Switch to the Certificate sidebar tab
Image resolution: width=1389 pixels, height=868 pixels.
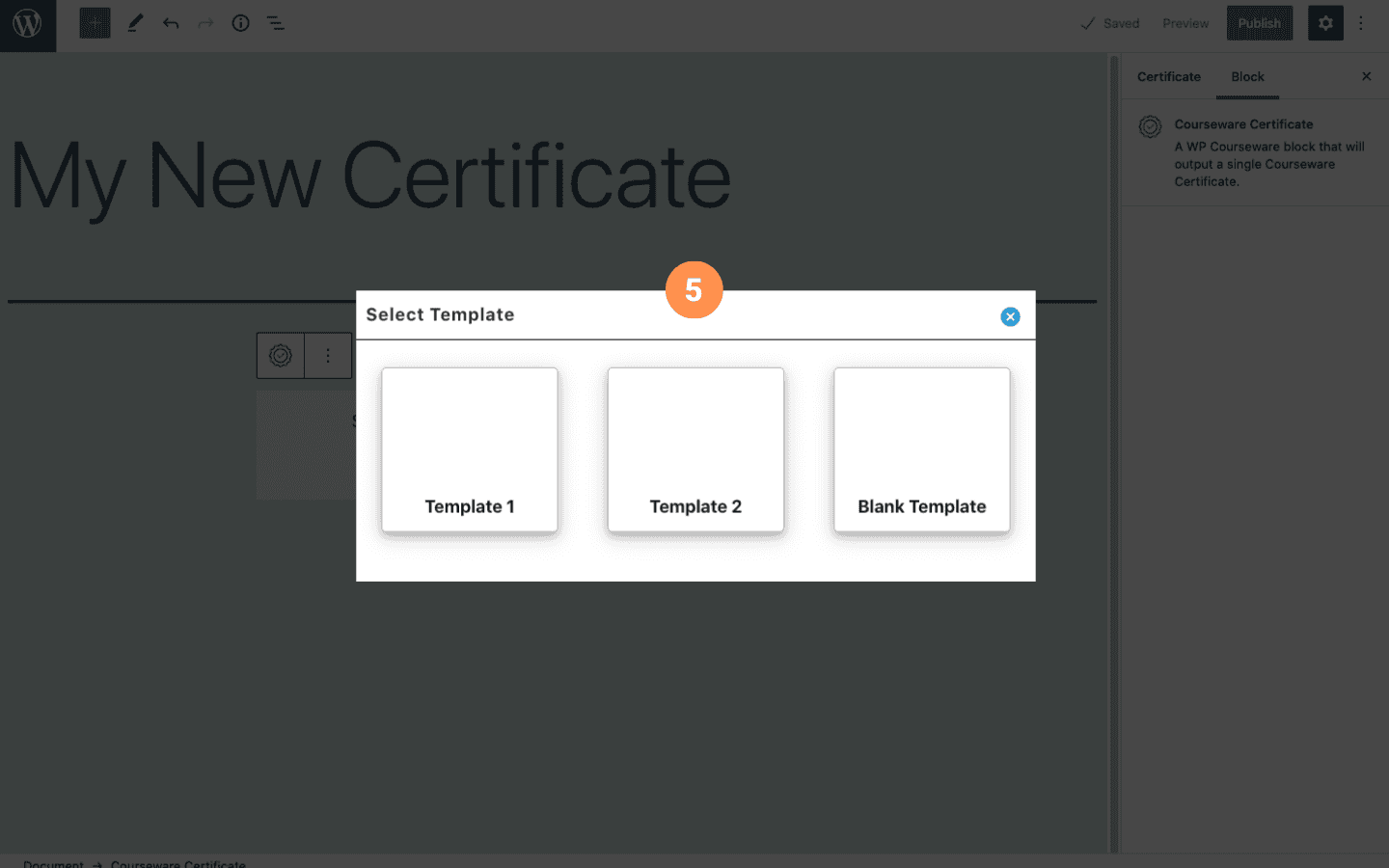[x=1169, y=77]
